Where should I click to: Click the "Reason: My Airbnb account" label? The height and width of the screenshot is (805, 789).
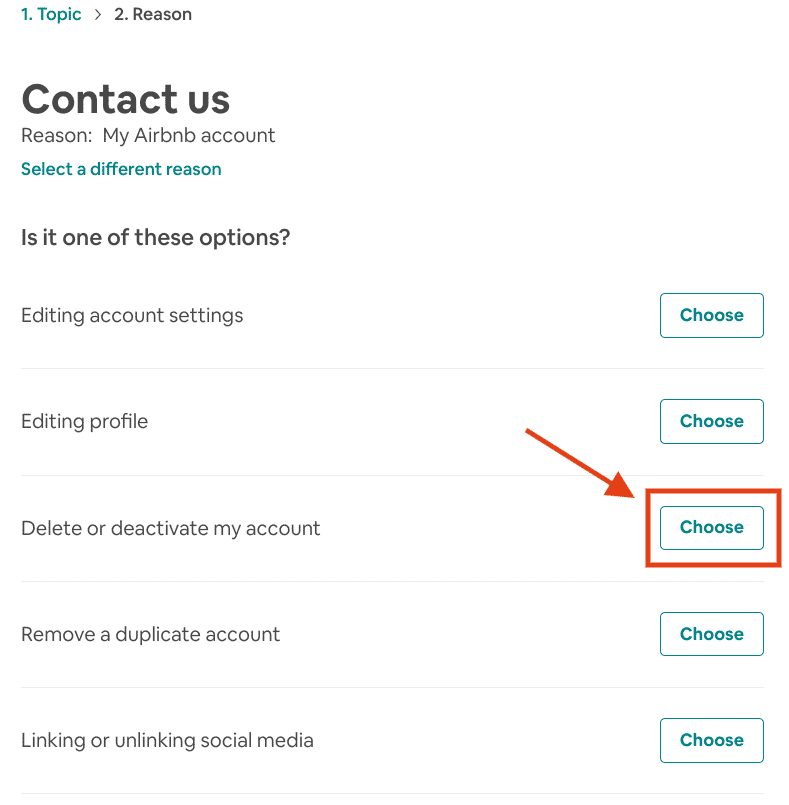point(148,135)
